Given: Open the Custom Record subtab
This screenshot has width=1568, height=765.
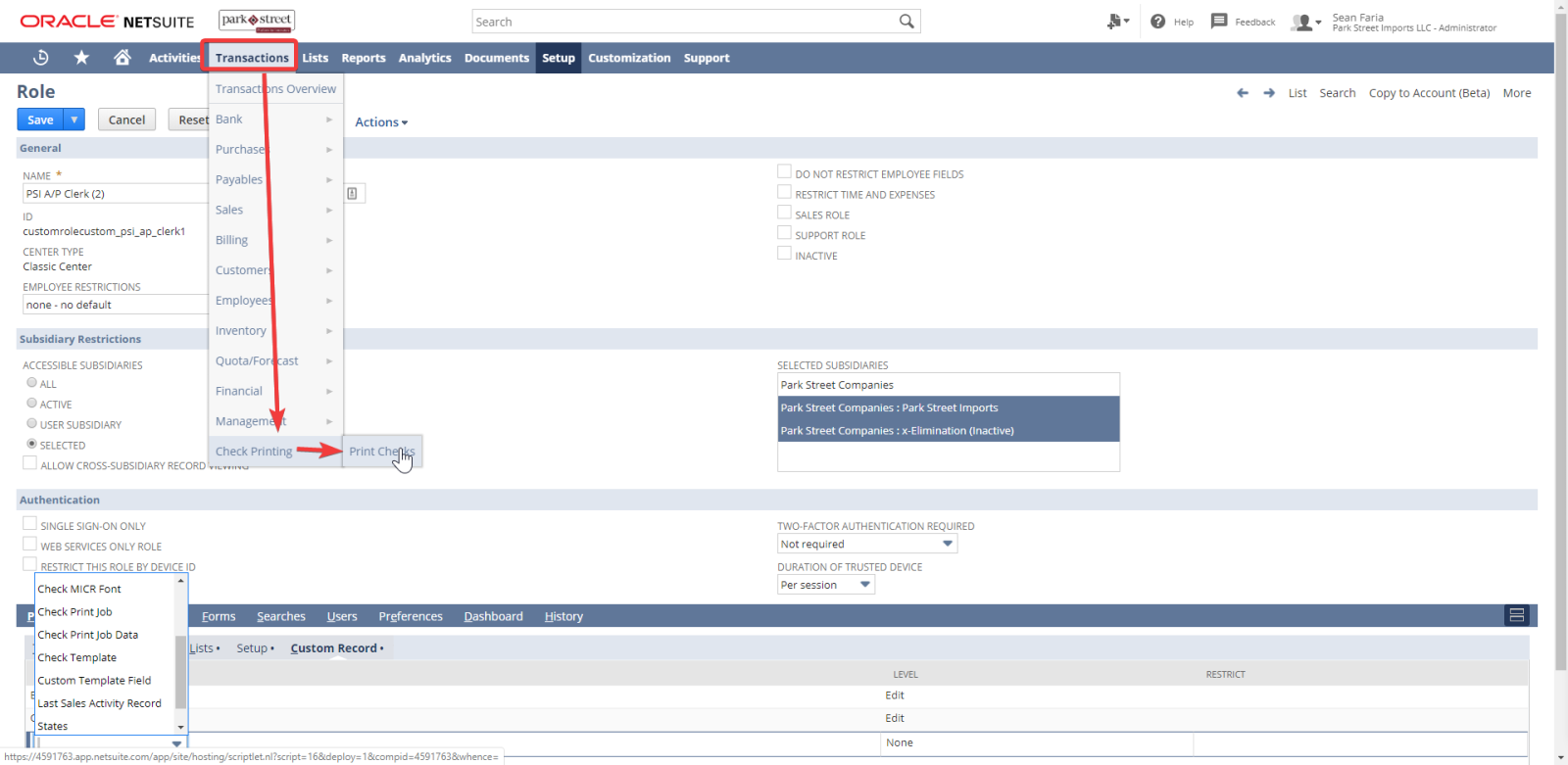Looking at the screenshot, I should click(x=336, y=648).
